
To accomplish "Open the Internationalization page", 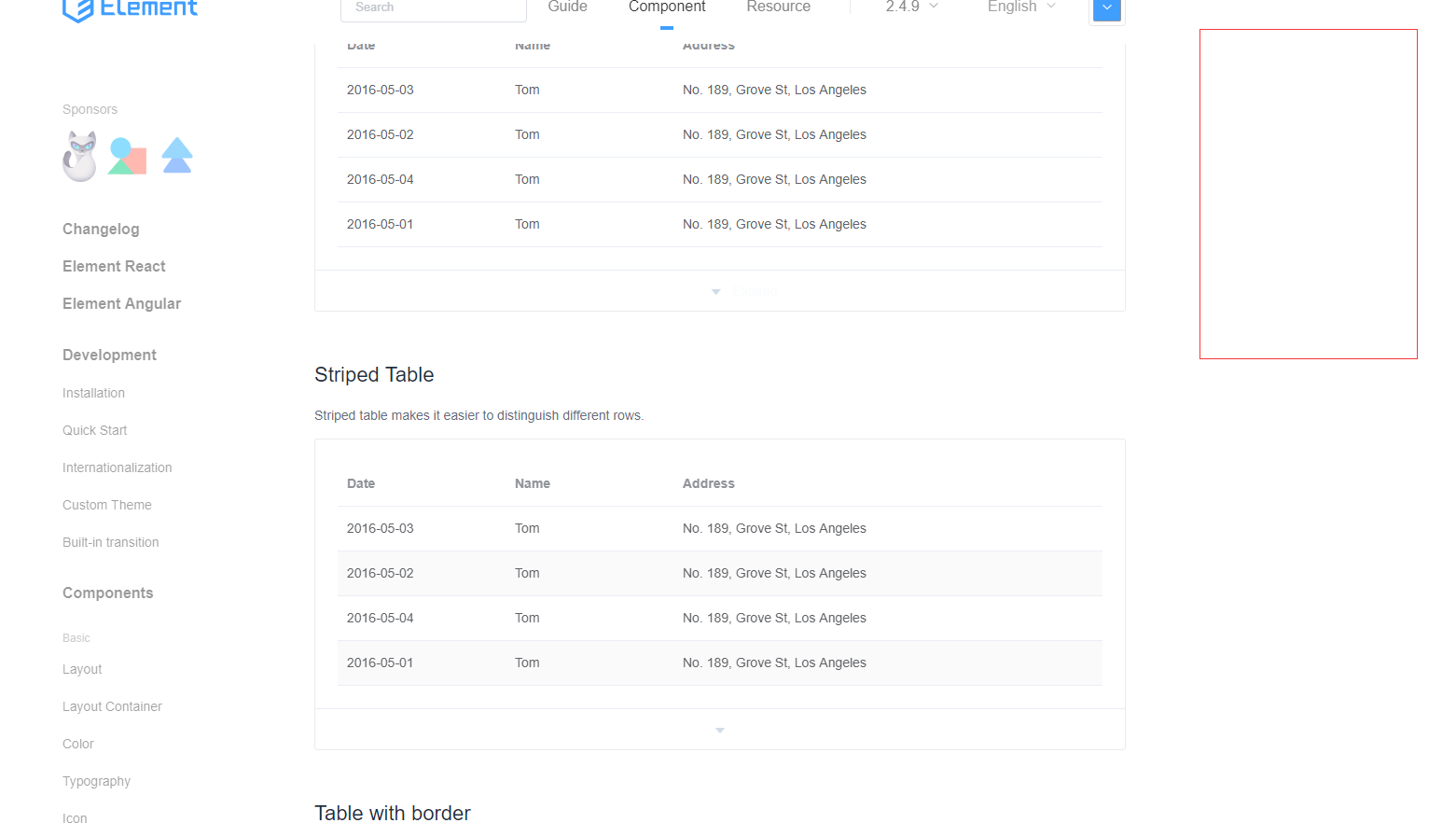I will point(117,468).
